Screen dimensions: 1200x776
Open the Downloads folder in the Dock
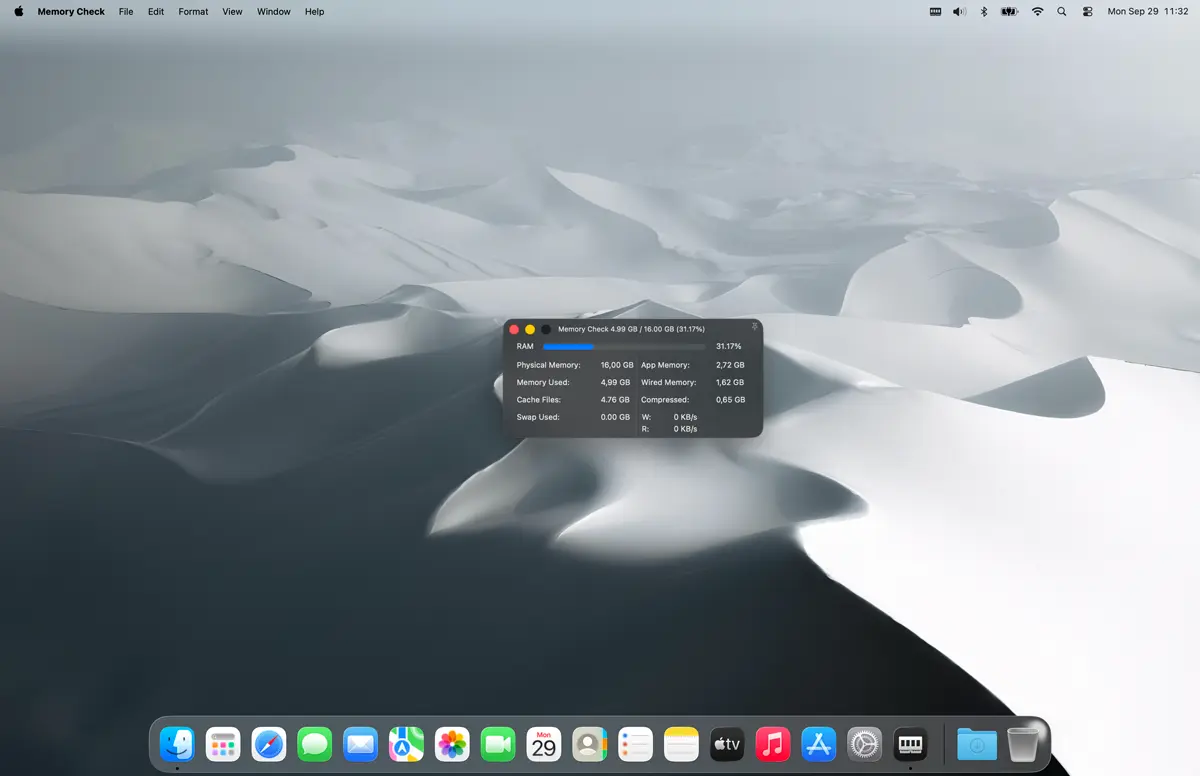click(976, 744)
